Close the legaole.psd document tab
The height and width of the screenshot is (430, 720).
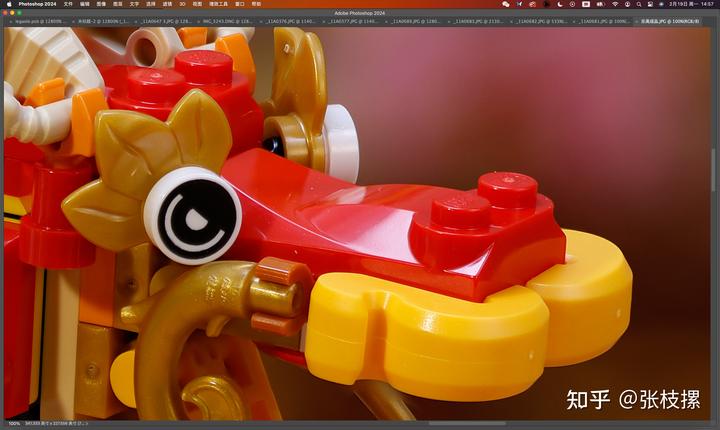tap(11, 22)
